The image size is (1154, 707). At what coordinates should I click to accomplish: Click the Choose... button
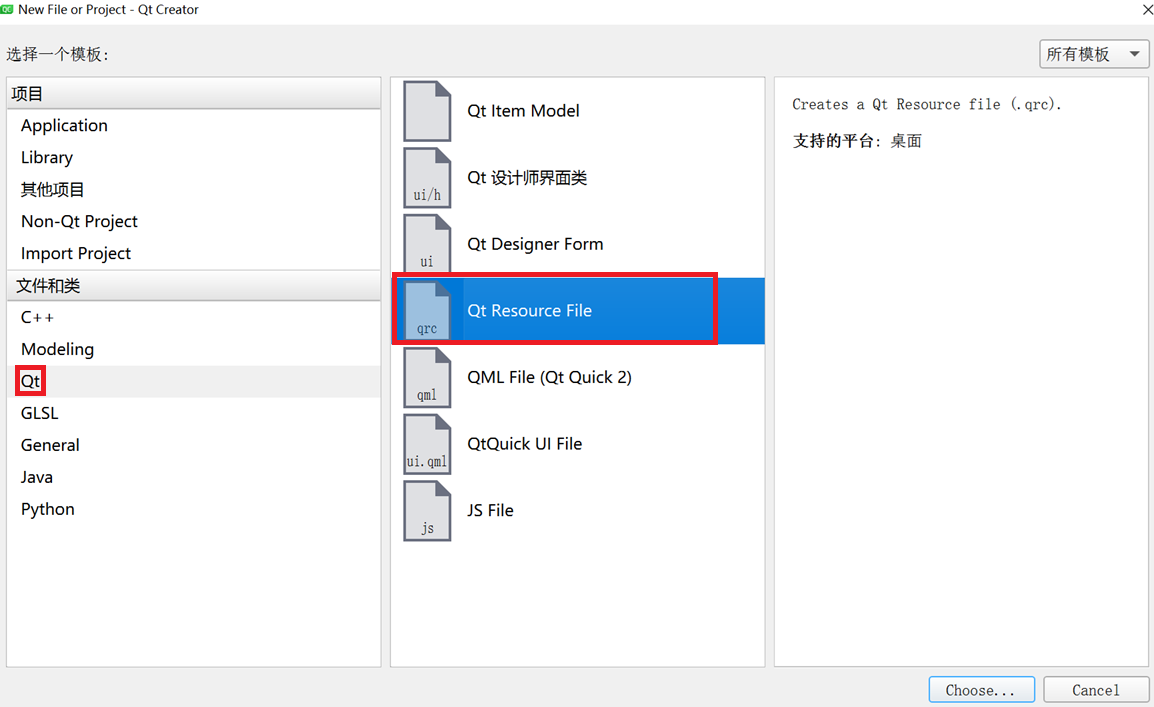[x=981, y=690]
